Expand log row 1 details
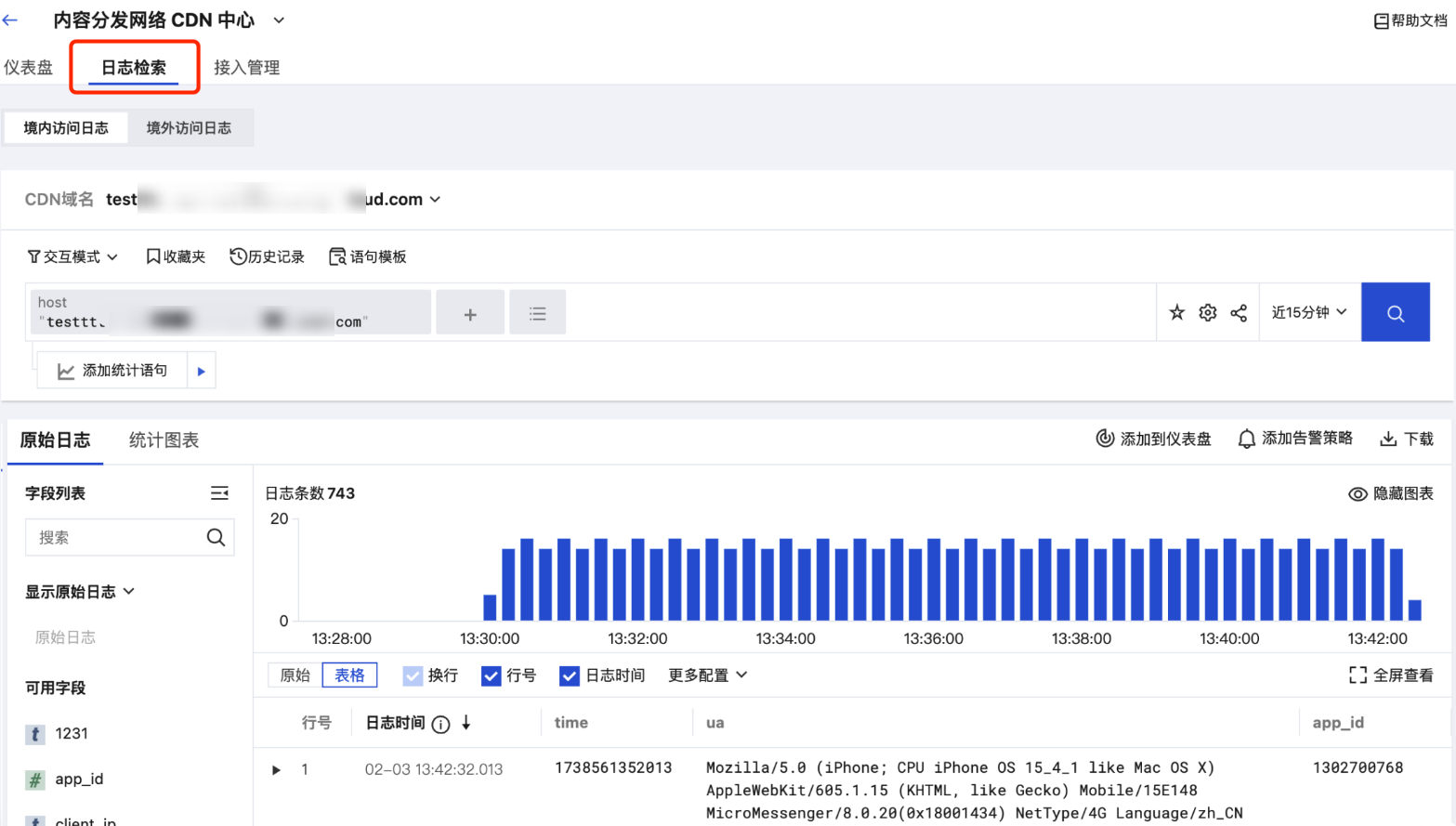1456x826 pixels. pyautogui.click(x=276, y=769)
